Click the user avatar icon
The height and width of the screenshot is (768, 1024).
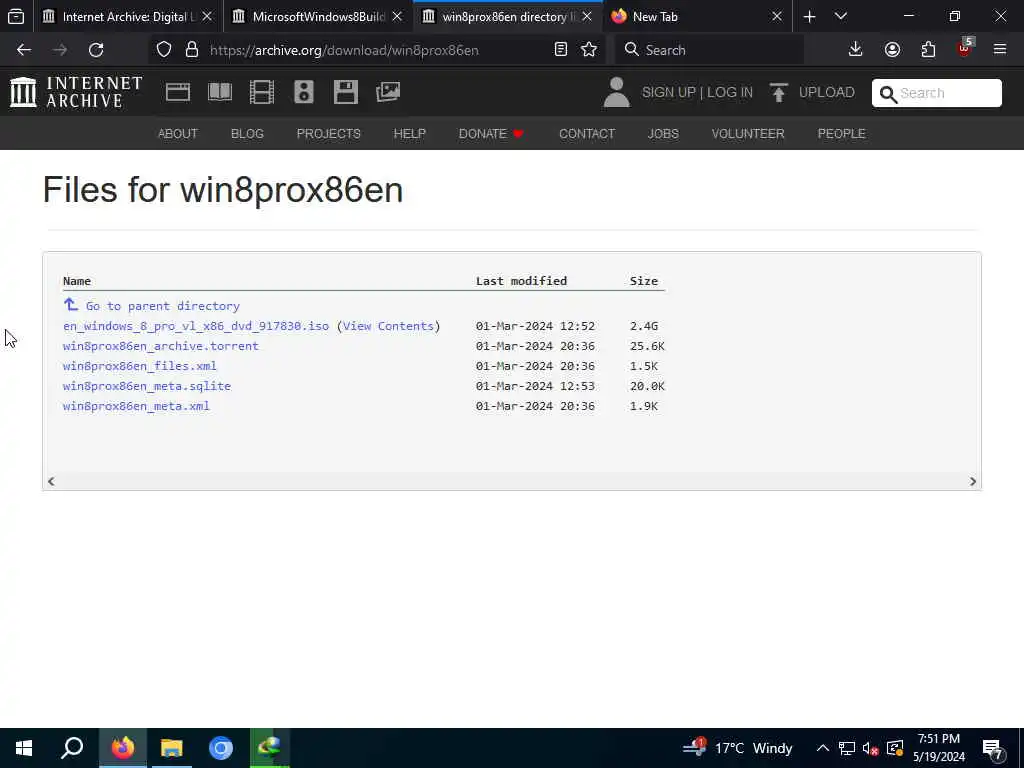coord(616,92)
